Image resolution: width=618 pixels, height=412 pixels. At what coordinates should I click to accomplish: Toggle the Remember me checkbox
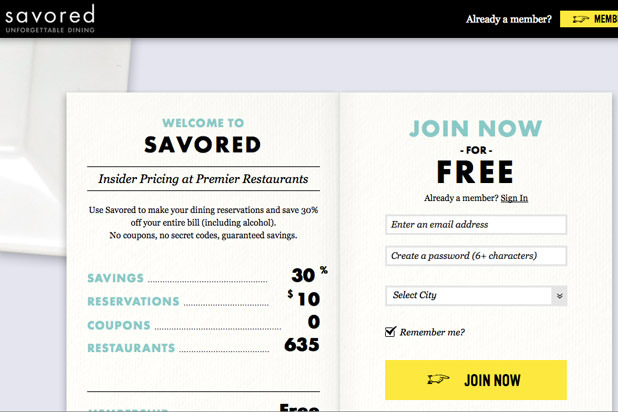pyautogui.click(x=391, y=332)
